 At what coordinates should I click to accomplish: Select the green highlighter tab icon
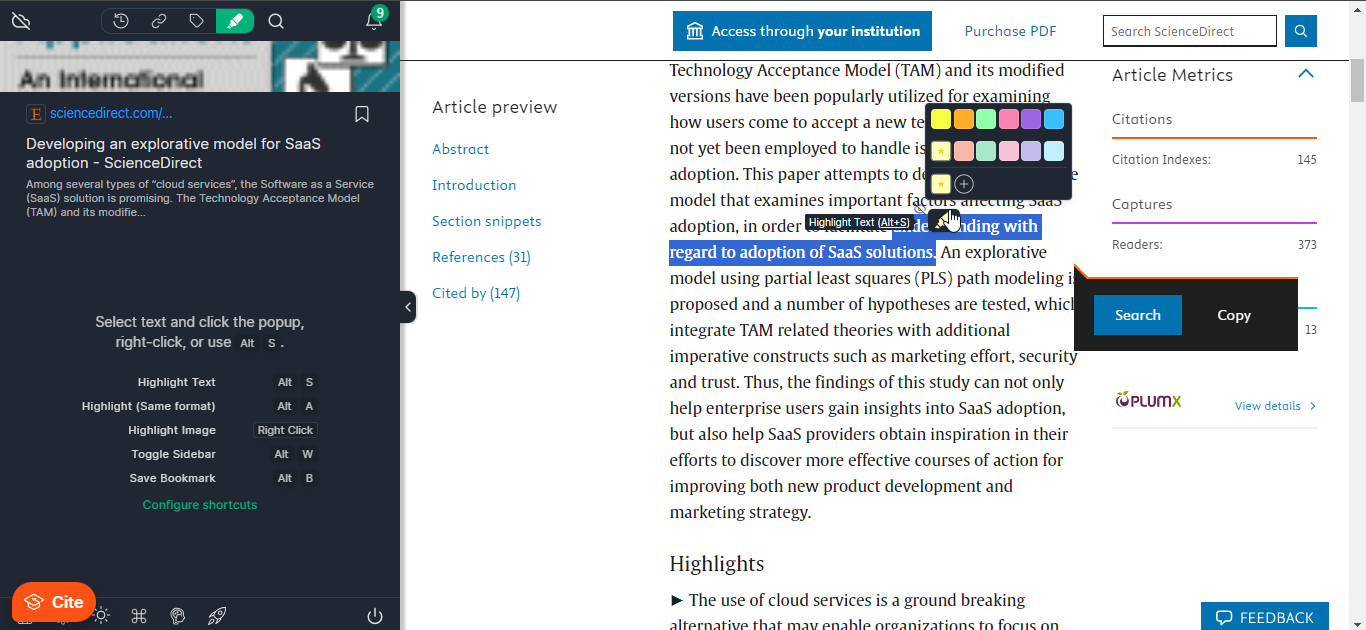coord(235,21)
